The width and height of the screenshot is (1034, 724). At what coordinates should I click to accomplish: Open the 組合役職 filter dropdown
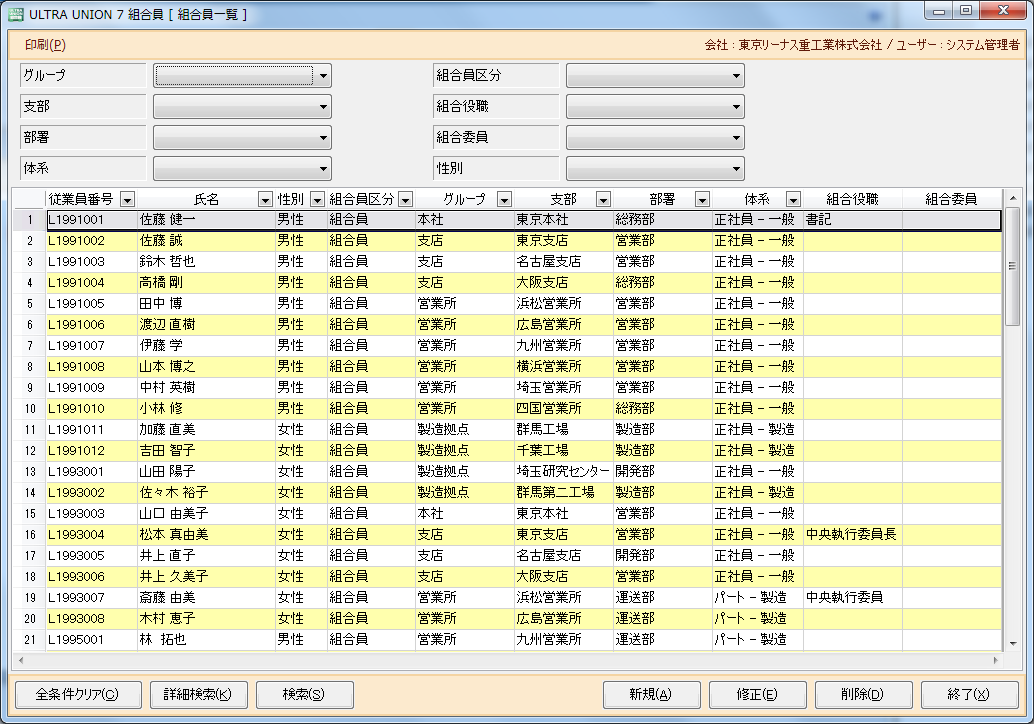pos(655,107)
